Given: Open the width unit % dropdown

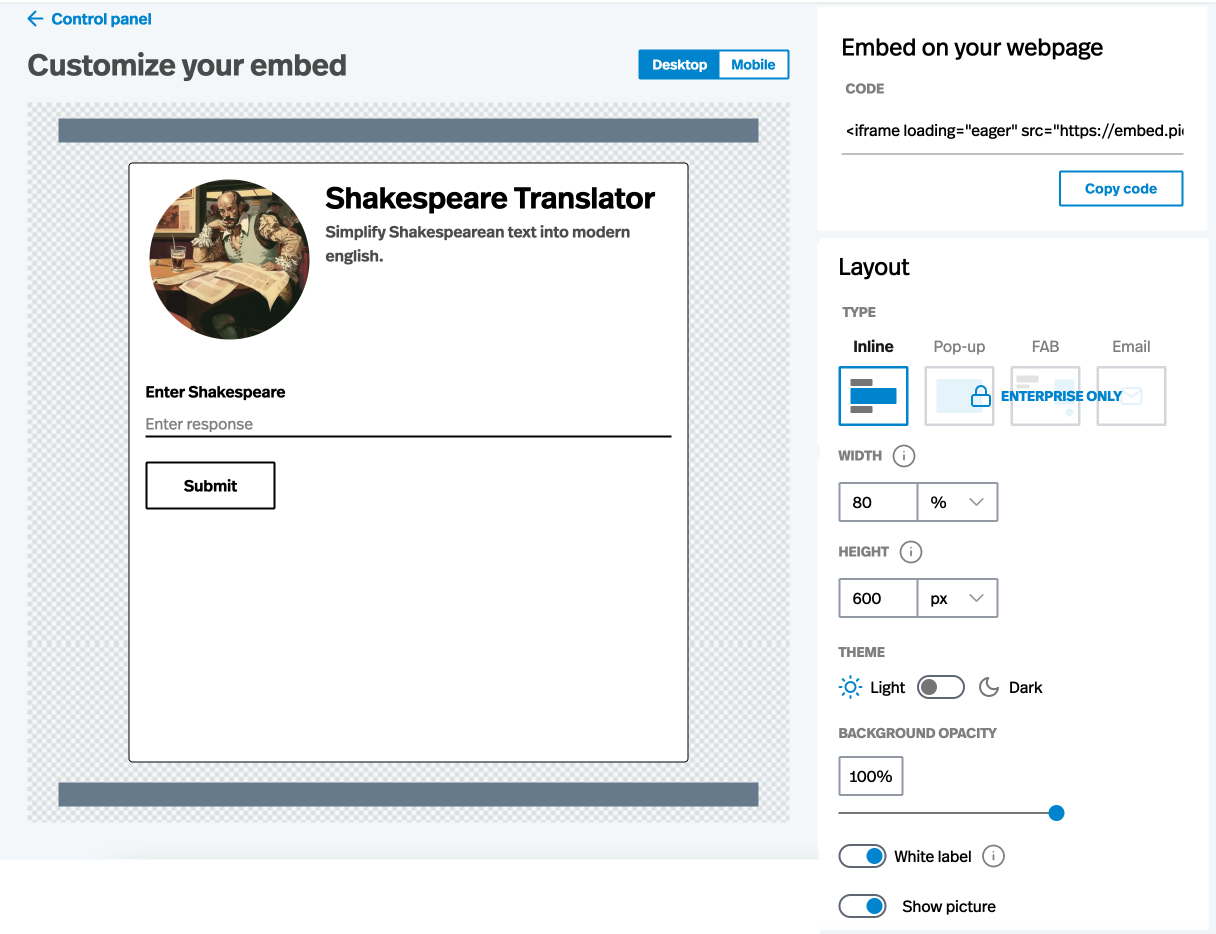Looking at the screenshot, I should (x=957, y=503).
